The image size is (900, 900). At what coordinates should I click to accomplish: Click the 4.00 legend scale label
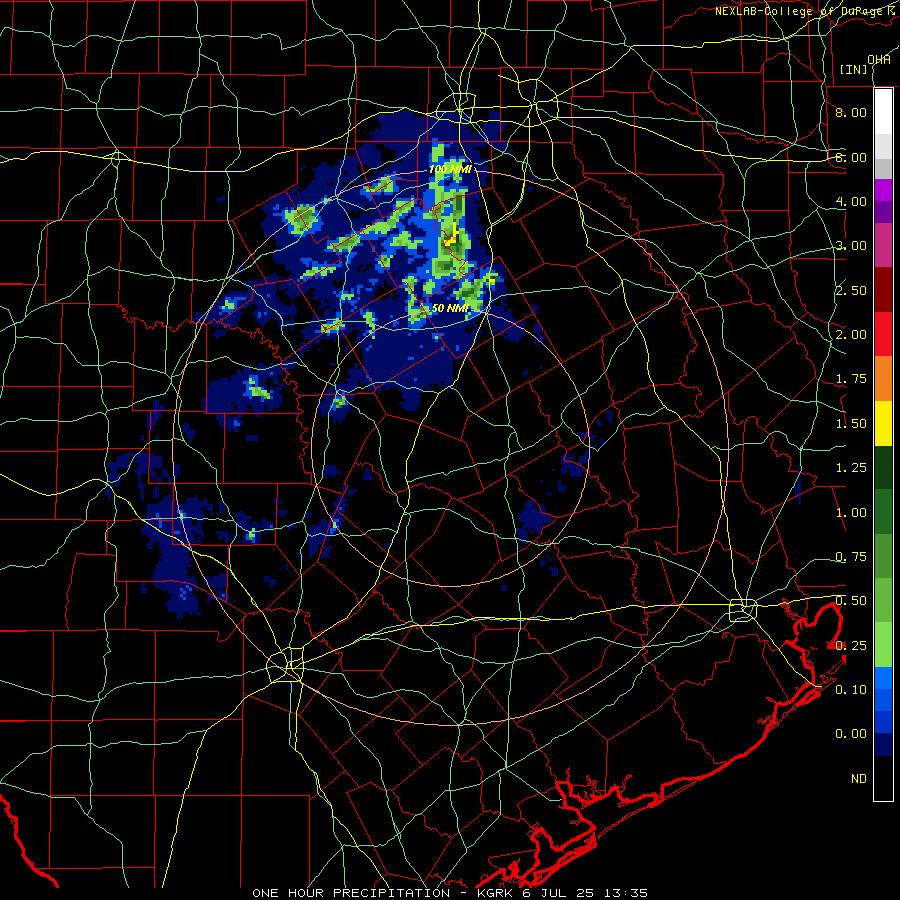(851, 201)
